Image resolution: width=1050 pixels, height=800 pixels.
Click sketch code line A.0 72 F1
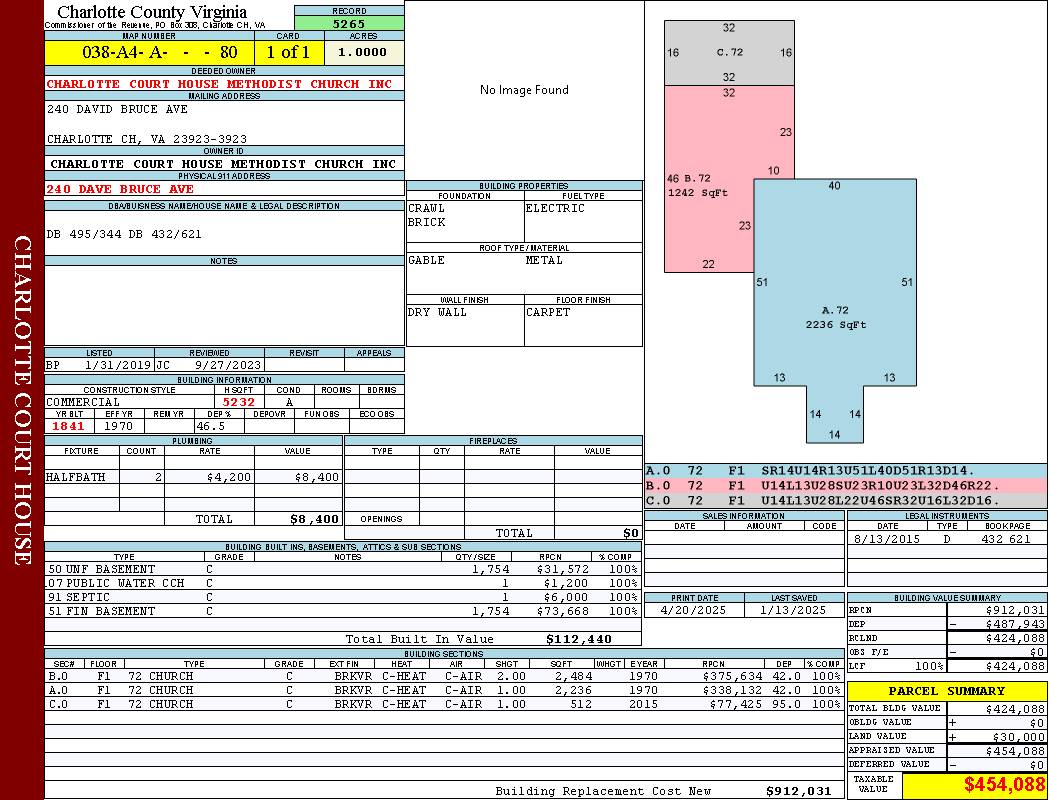[x=846, y=471]
